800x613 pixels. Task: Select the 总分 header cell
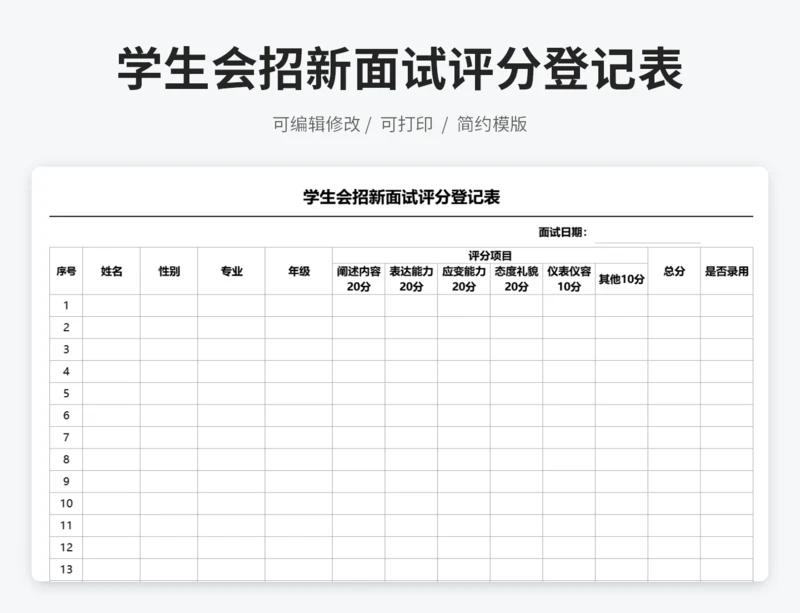[x=674, y=271]
